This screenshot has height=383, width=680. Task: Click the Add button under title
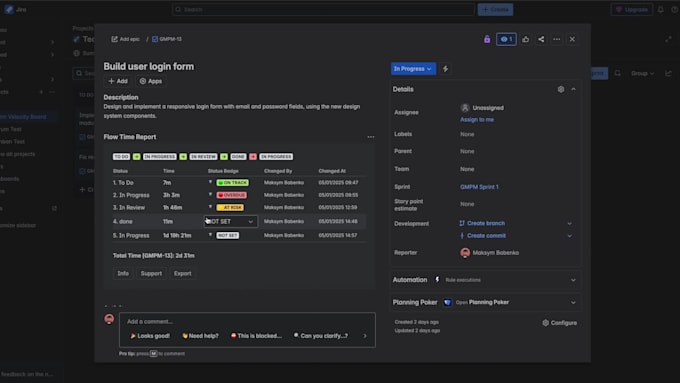(118, 81)
